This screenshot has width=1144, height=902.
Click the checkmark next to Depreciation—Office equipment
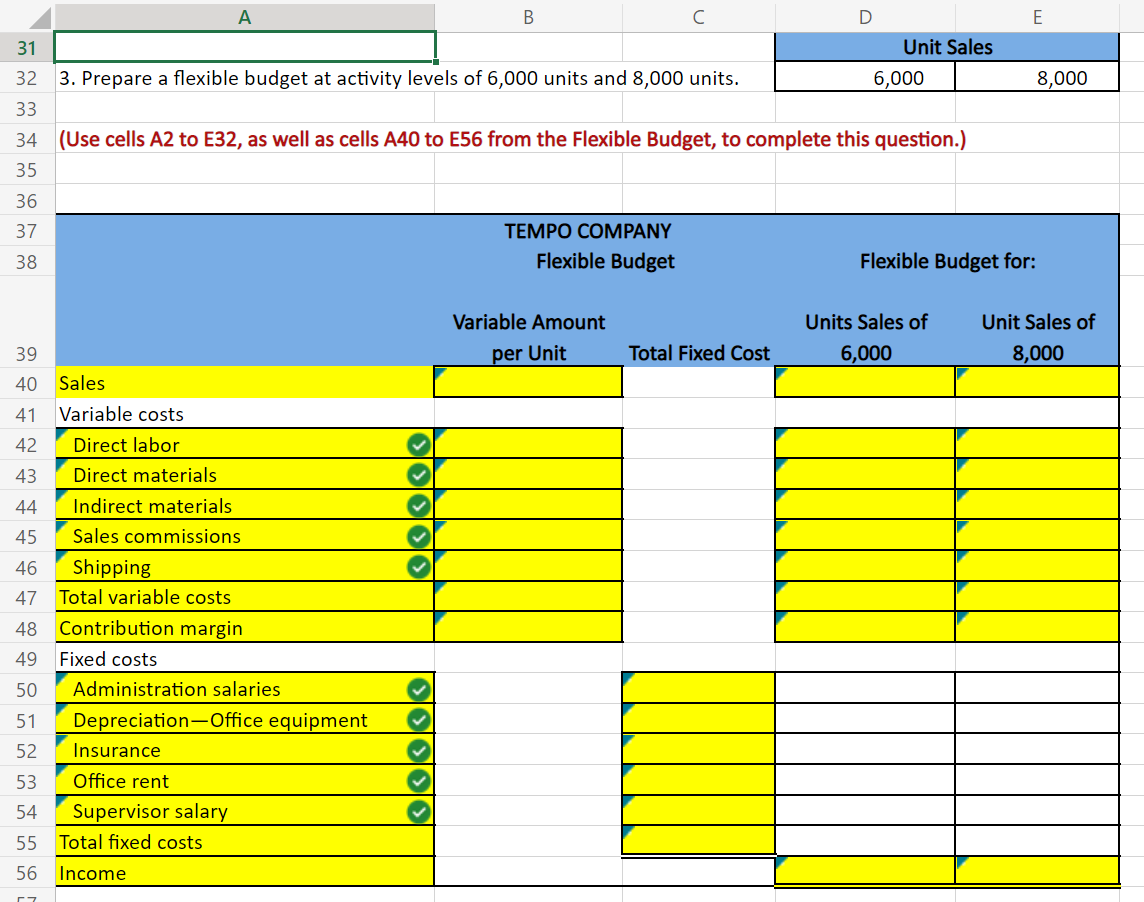click(419, 719)
